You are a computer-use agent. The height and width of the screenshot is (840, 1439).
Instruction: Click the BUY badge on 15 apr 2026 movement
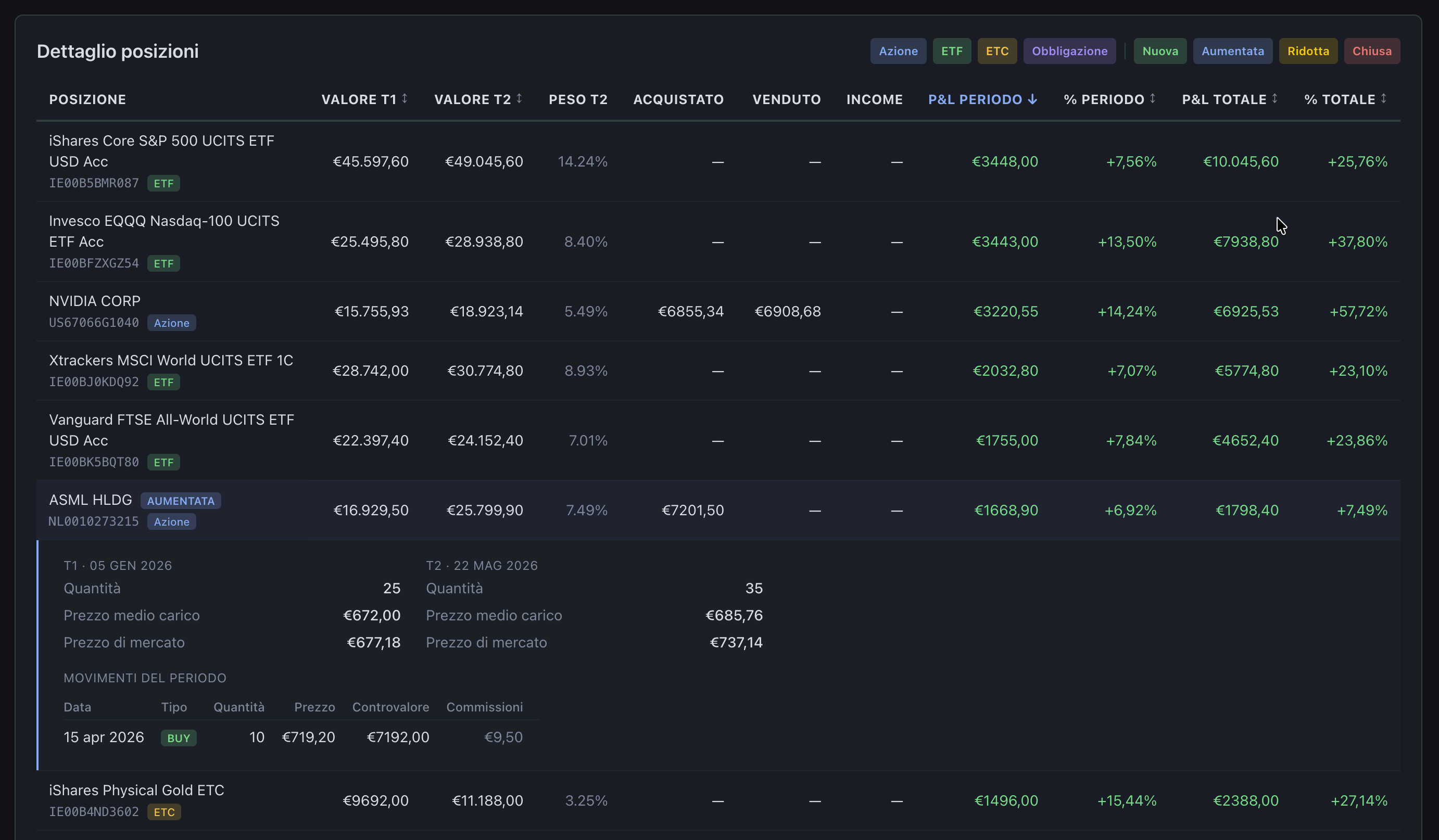click(x=179, y=738)
